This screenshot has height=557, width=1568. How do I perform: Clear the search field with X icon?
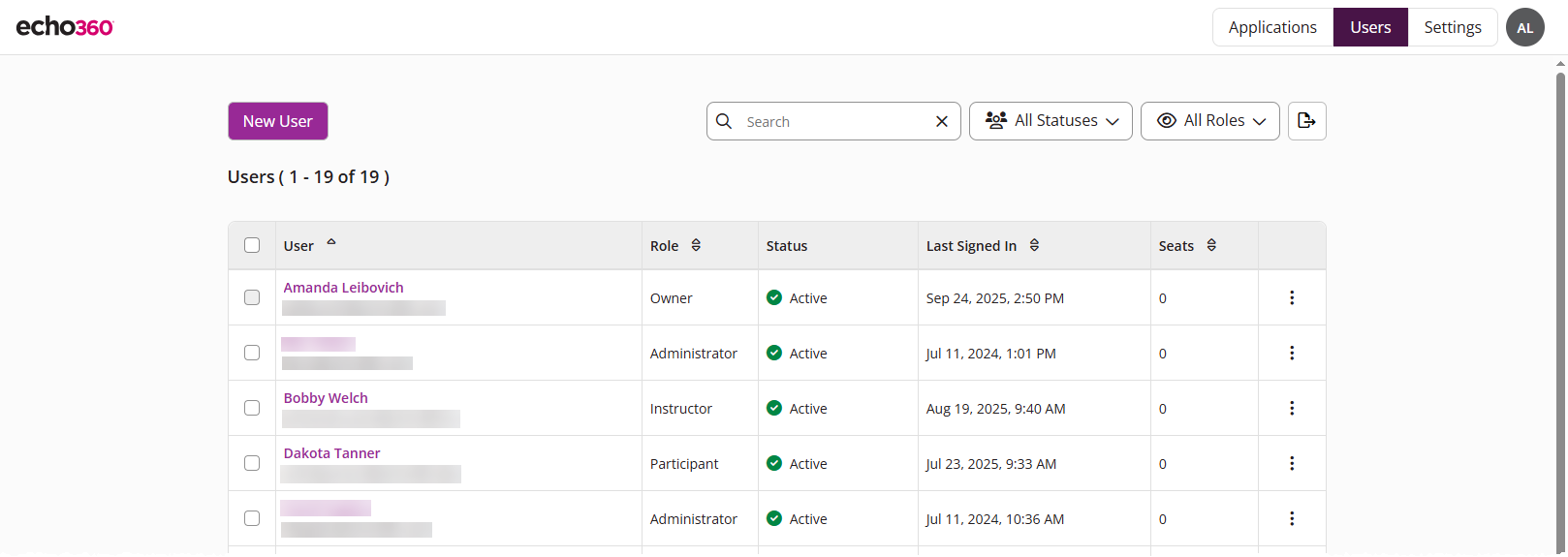(x=941, y=122)
